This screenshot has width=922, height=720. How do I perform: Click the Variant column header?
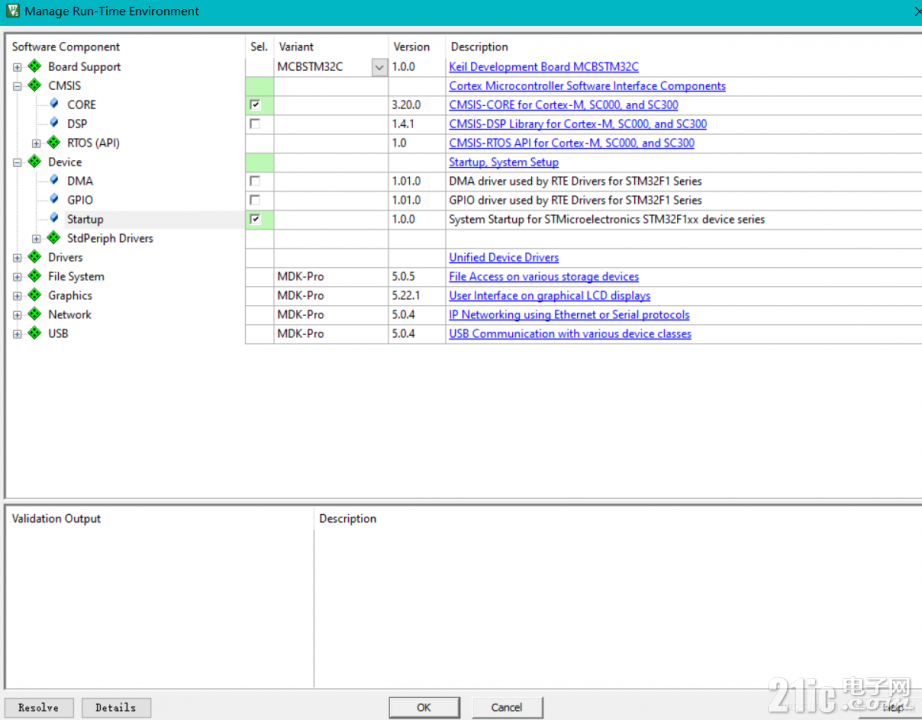296,46
